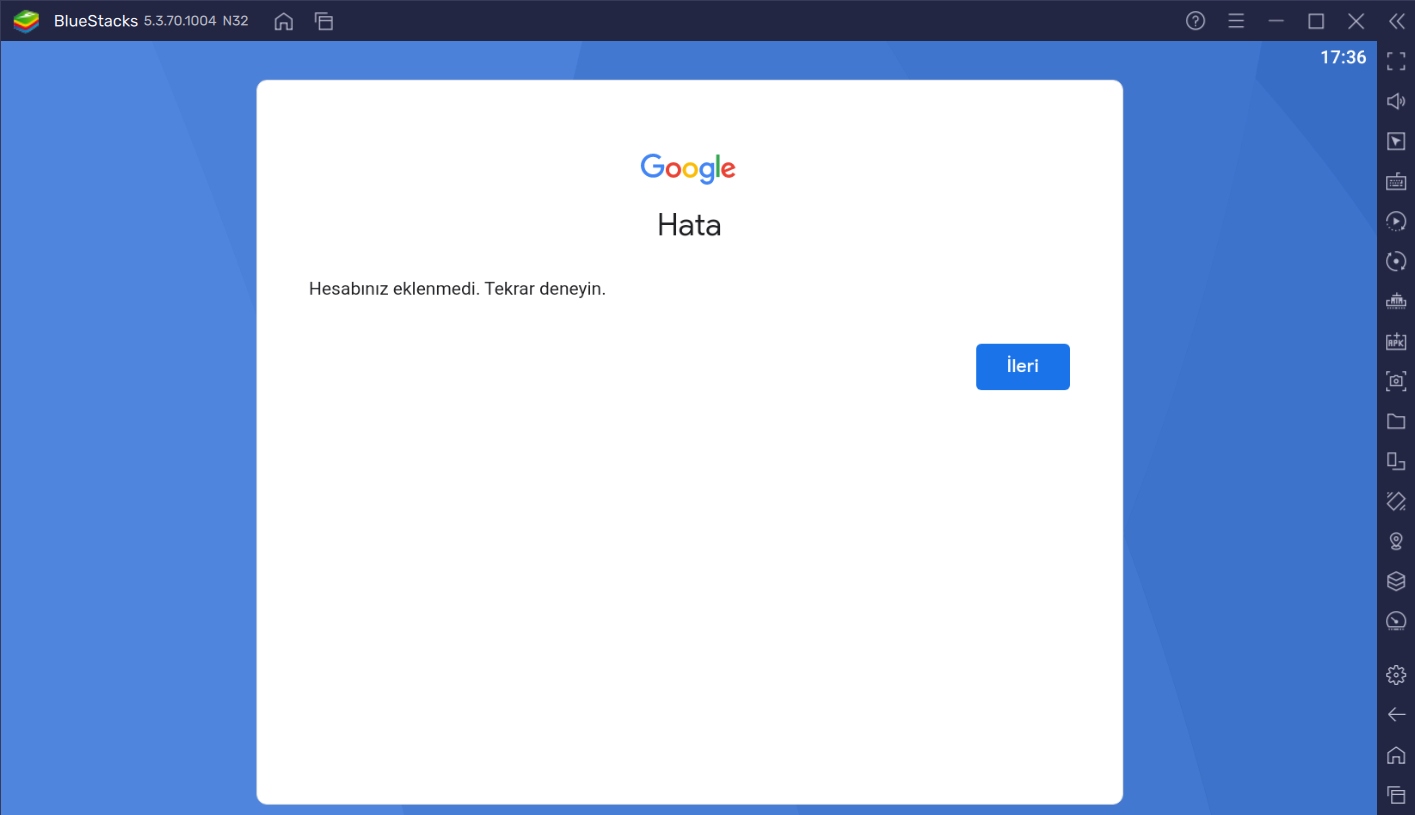
Task: Toggle the cursor lock icon in the sidebar
Action: pos(1396,141)
